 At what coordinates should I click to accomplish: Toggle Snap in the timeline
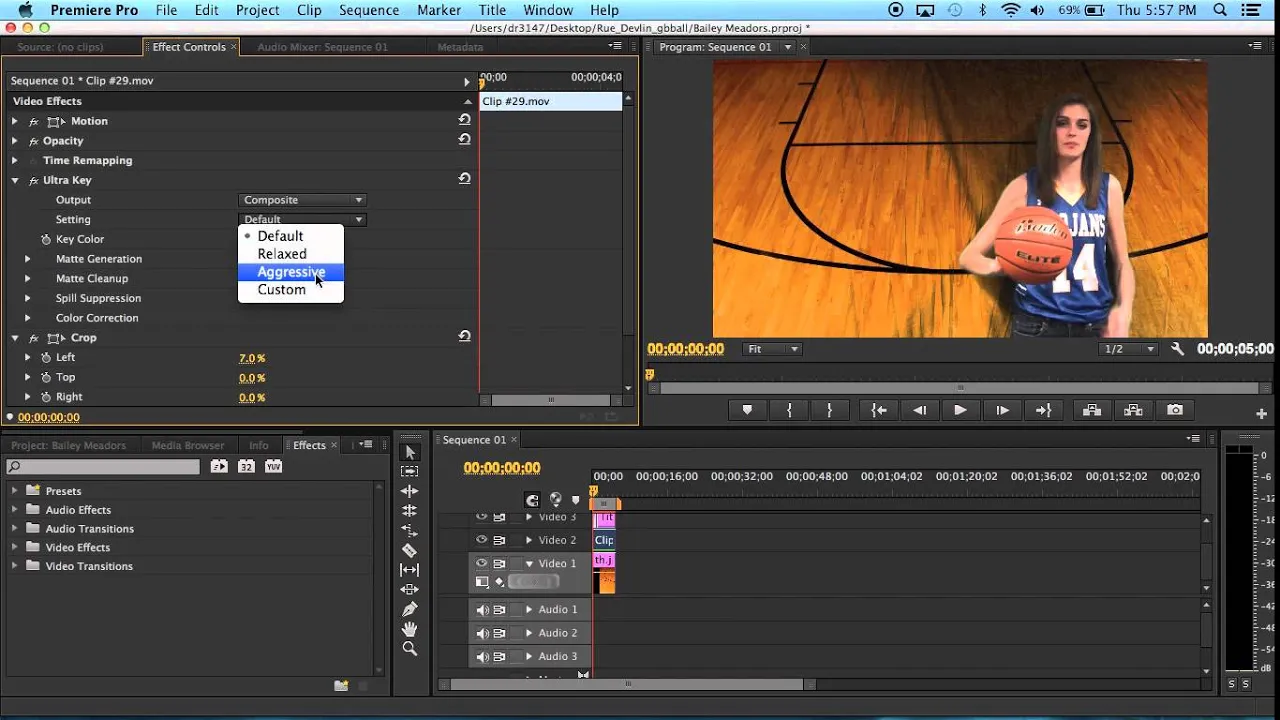pyautogui.click(x=532, y=500)
